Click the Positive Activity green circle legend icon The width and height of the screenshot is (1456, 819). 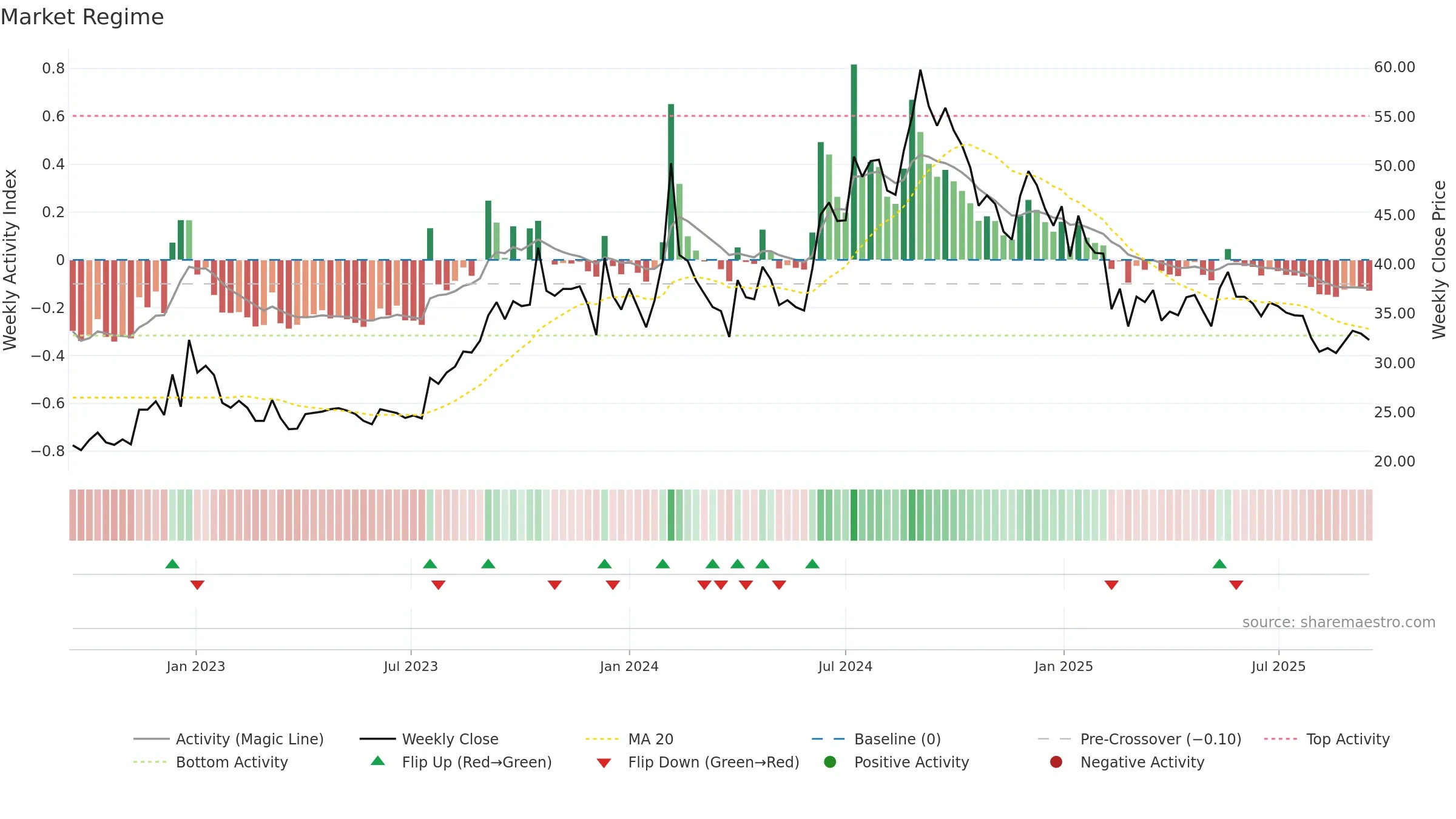tap(830, 762)
